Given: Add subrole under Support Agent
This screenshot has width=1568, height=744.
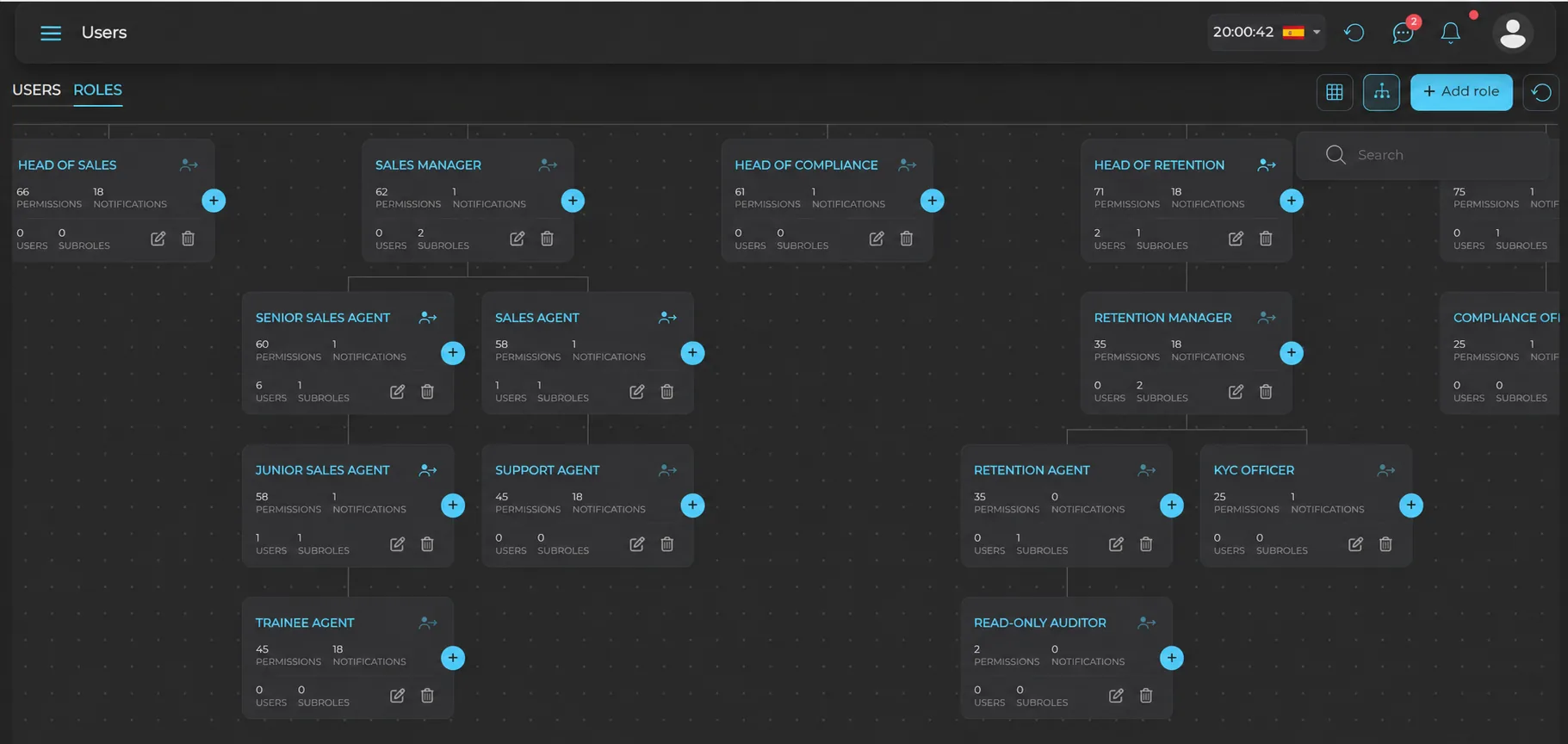Looking at the screenshot, I should (692, 505).
